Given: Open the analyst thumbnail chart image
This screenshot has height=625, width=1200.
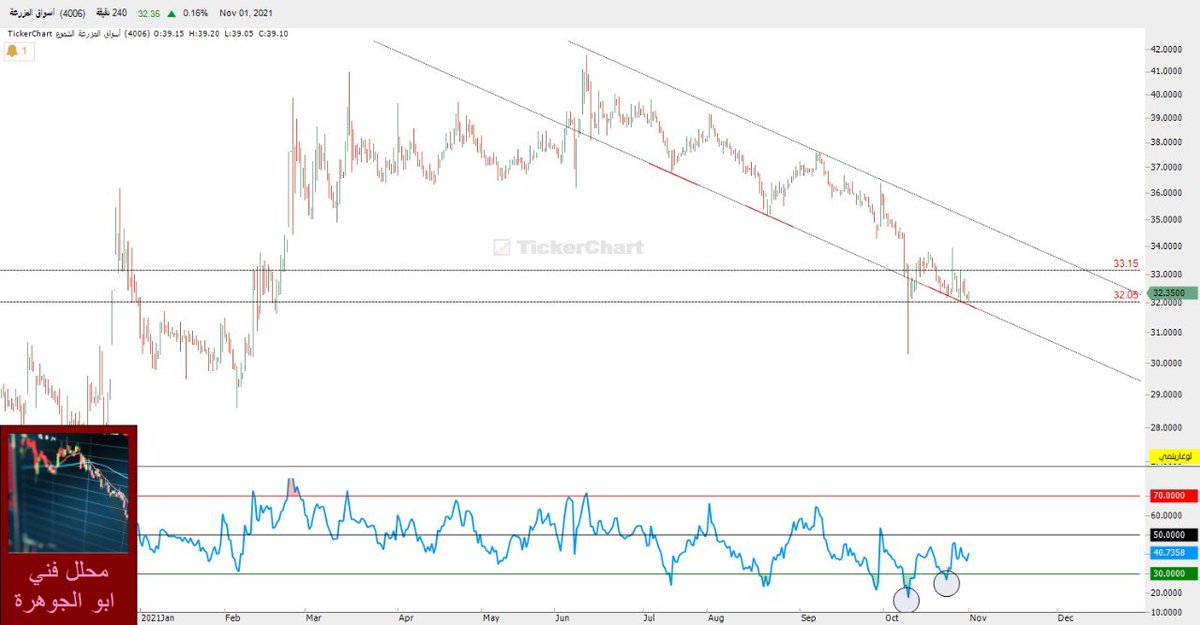Looking at the screenshot, I should pos(69,491).
